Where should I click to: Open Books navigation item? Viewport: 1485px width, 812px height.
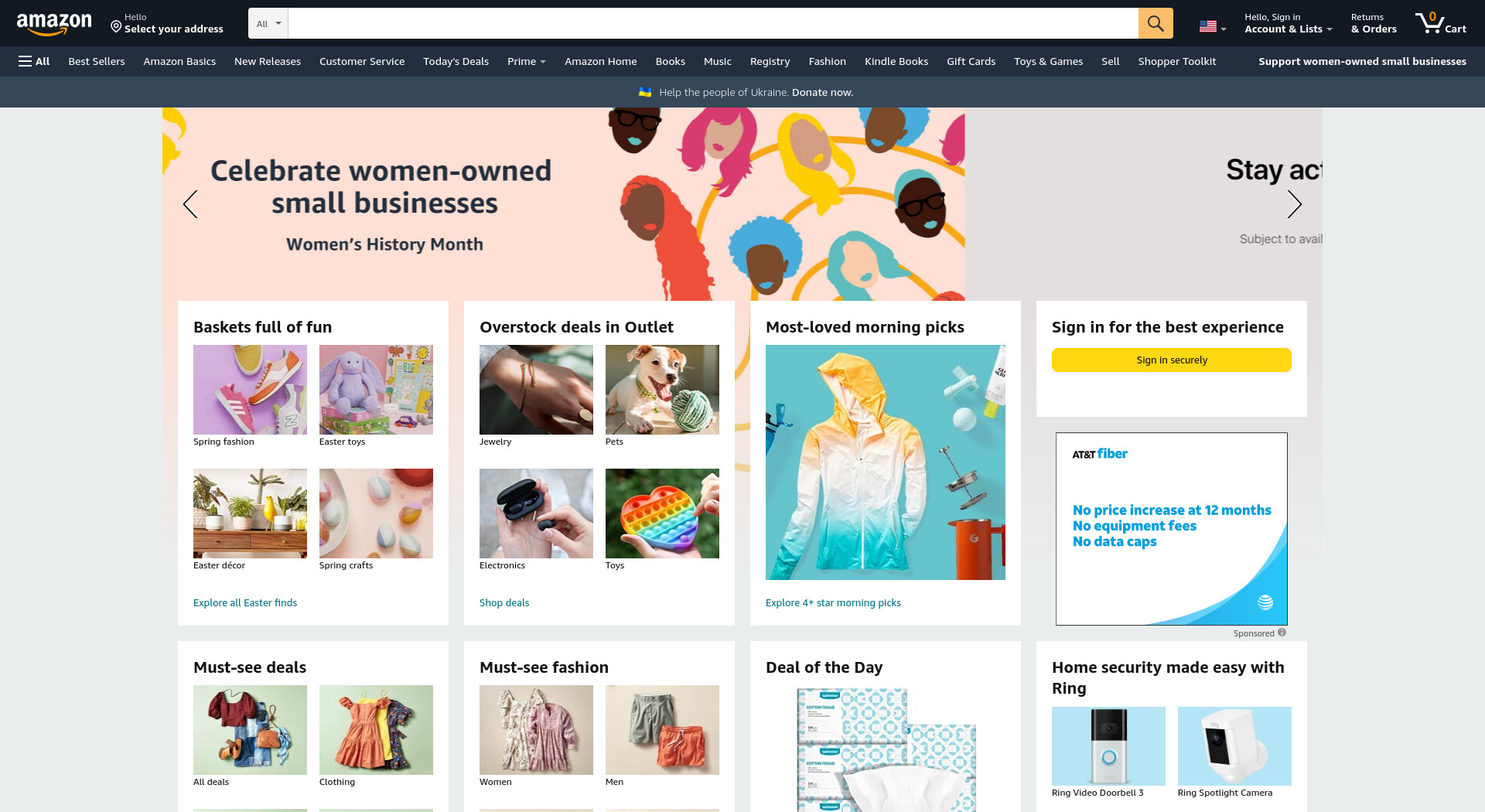[671, 61]
